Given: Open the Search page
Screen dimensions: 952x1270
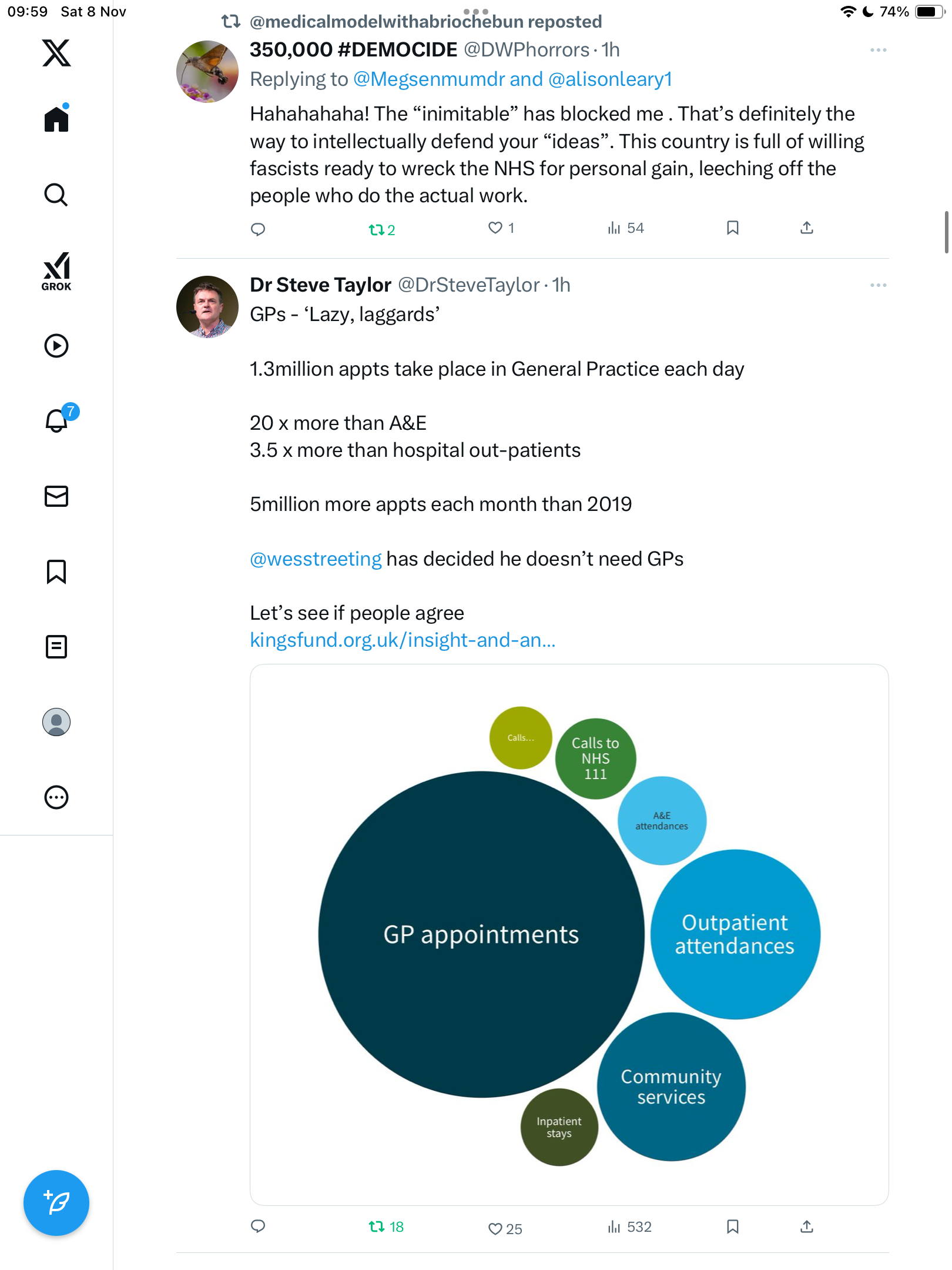Looking at the screenshot, I should 56,195.
